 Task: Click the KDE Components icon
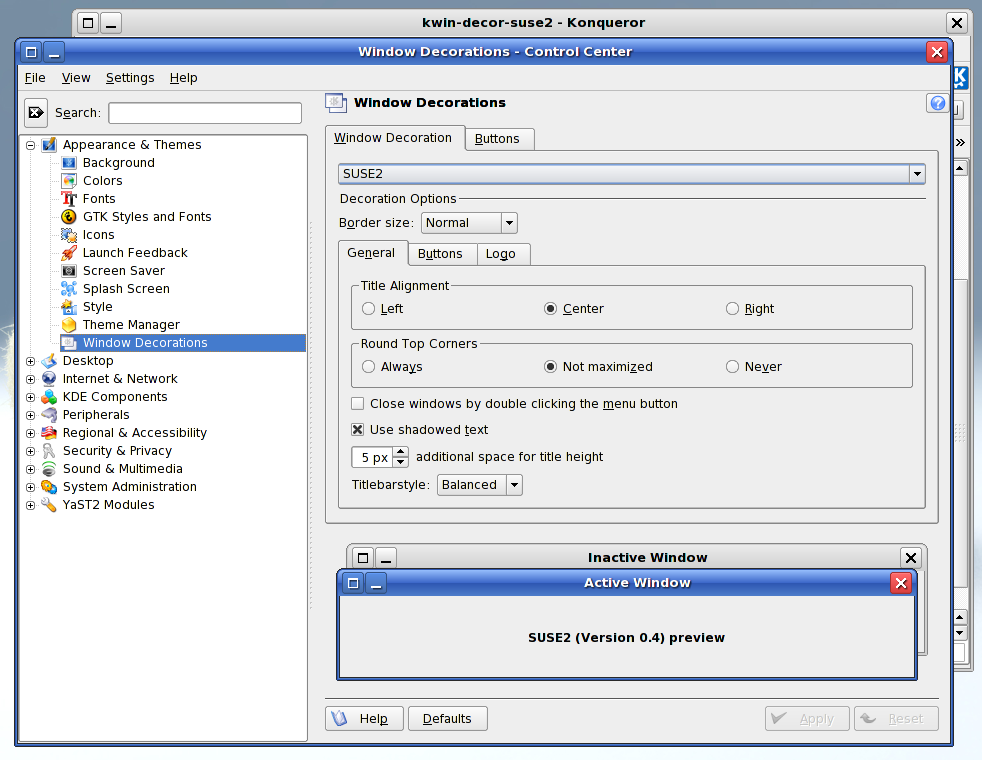pos(49,397)
